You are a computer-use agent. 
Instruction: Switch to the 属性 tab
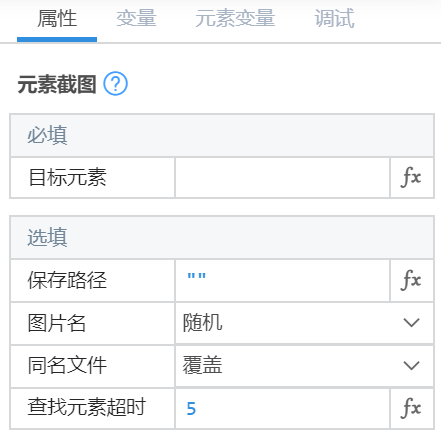click(57, 19)
